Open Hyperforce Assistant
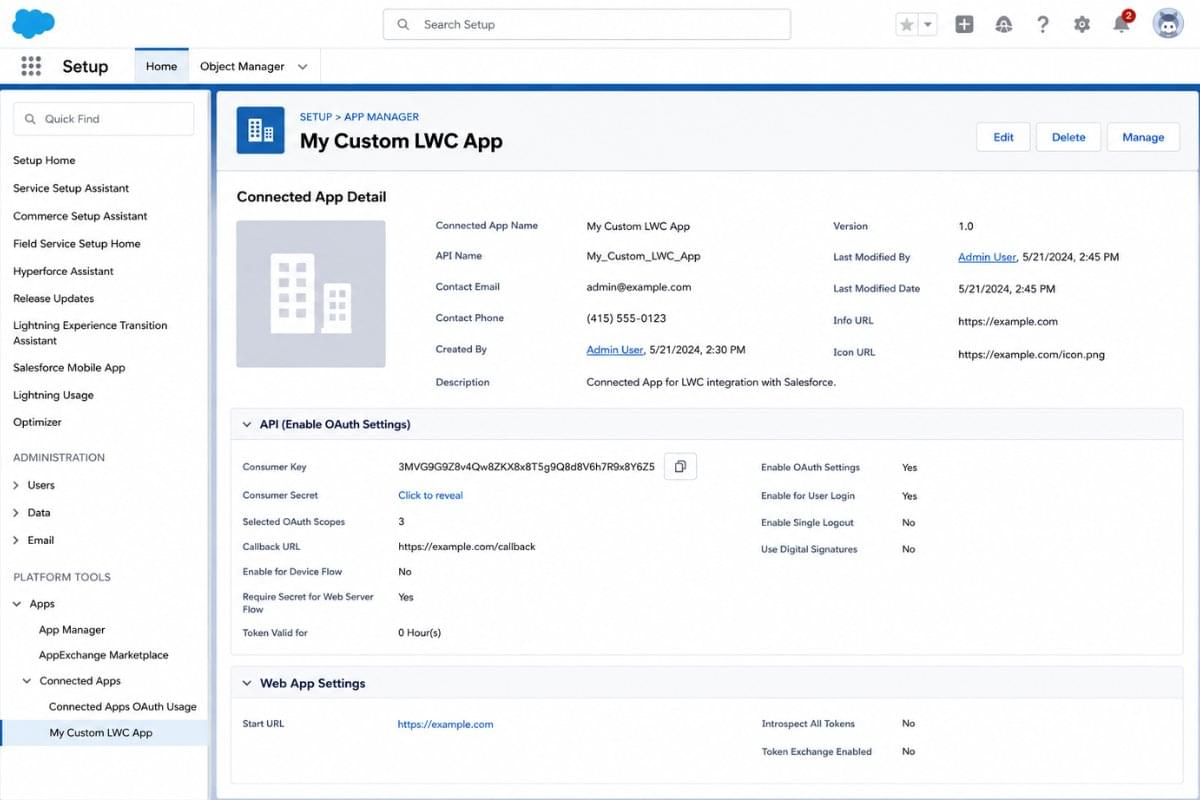Screen dimensions: 1200x800 63,271
